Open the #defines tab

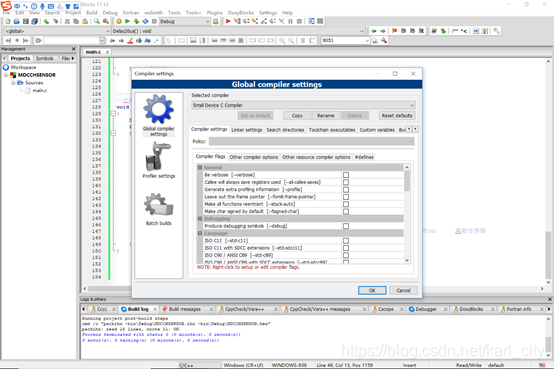[364, 157]
